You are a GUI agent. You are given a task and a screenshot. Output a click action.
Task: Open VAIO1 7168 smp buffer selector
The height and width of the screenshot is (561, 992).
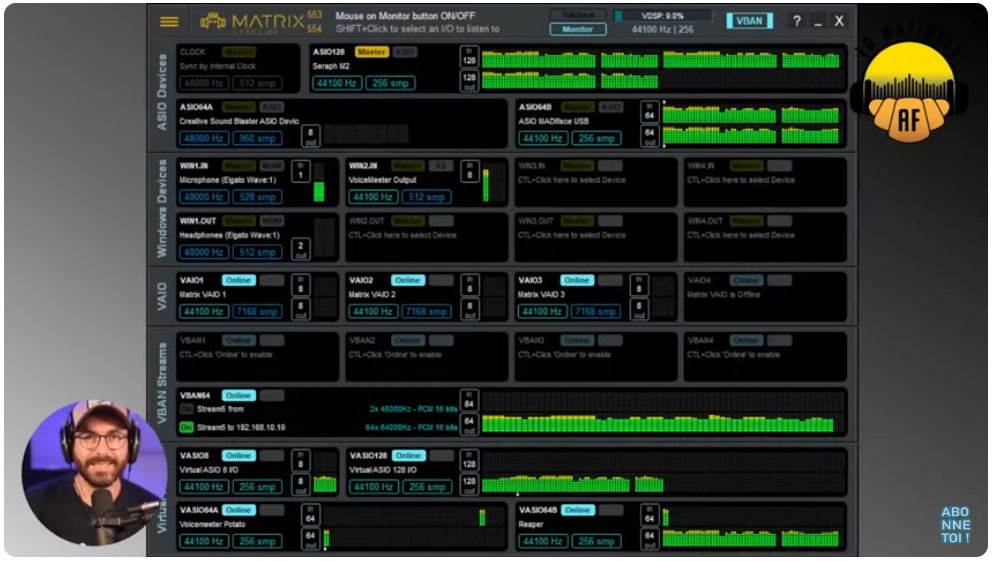point(257,311)
